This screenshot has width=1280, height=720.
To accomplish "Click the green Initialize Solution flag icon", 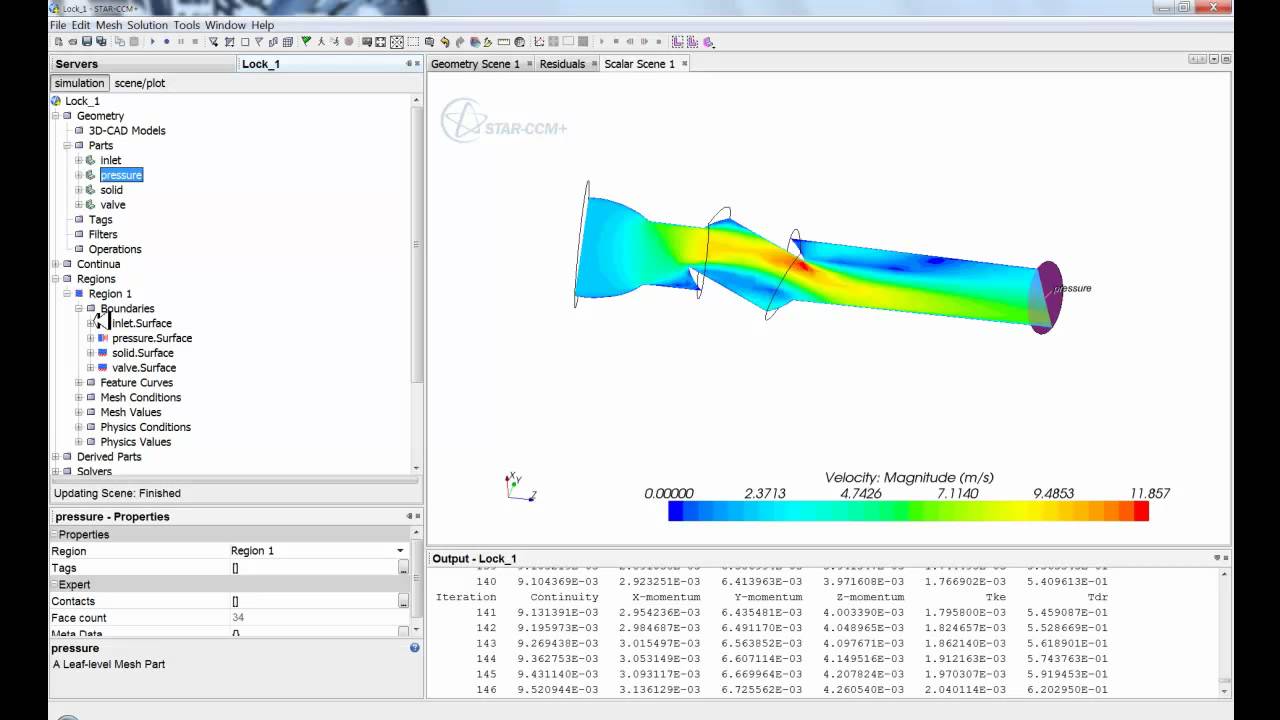I will point(306,42).
